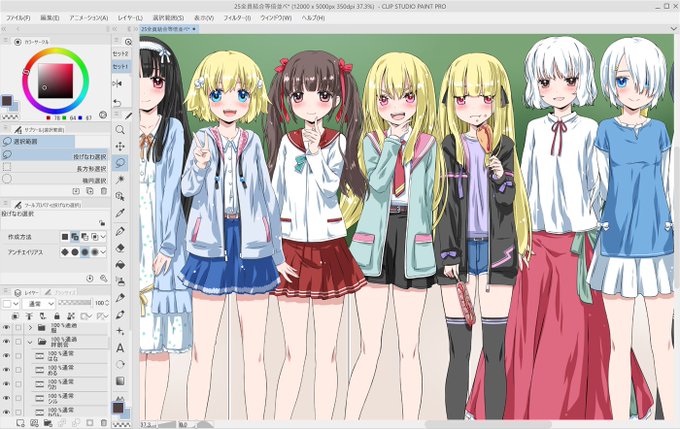Screen dimensions: 680x429
Task: Select the Object operation cursor tool
Action: [120, 196]
